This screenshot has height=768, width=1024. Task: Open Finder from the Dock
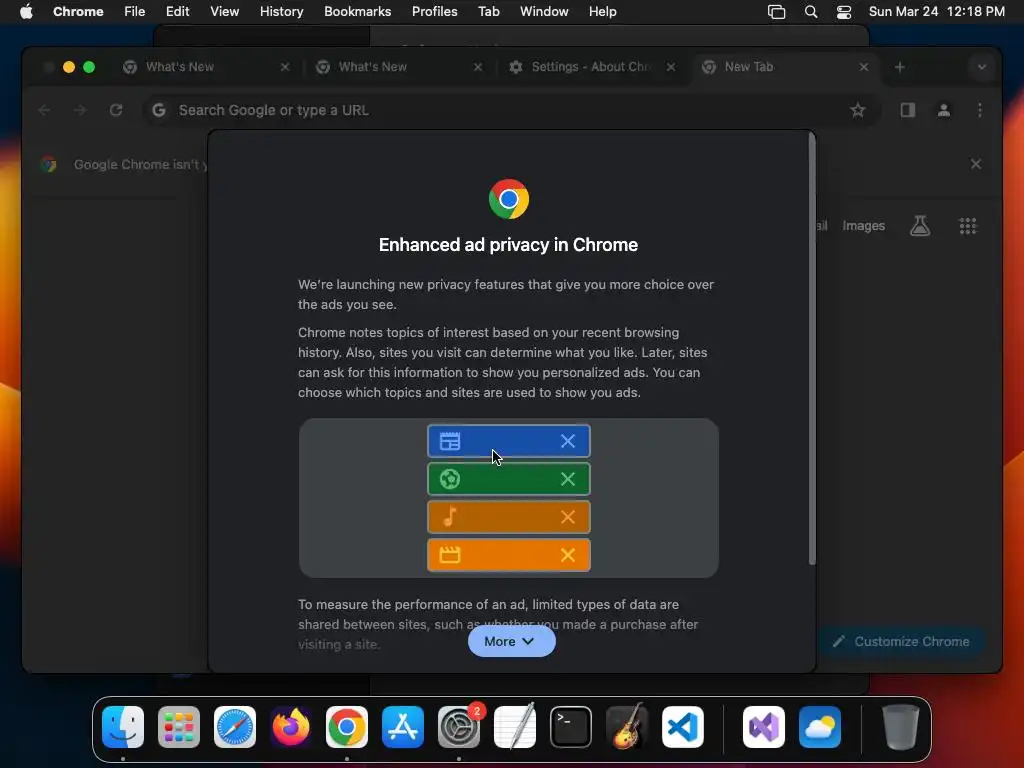point(123,727)
